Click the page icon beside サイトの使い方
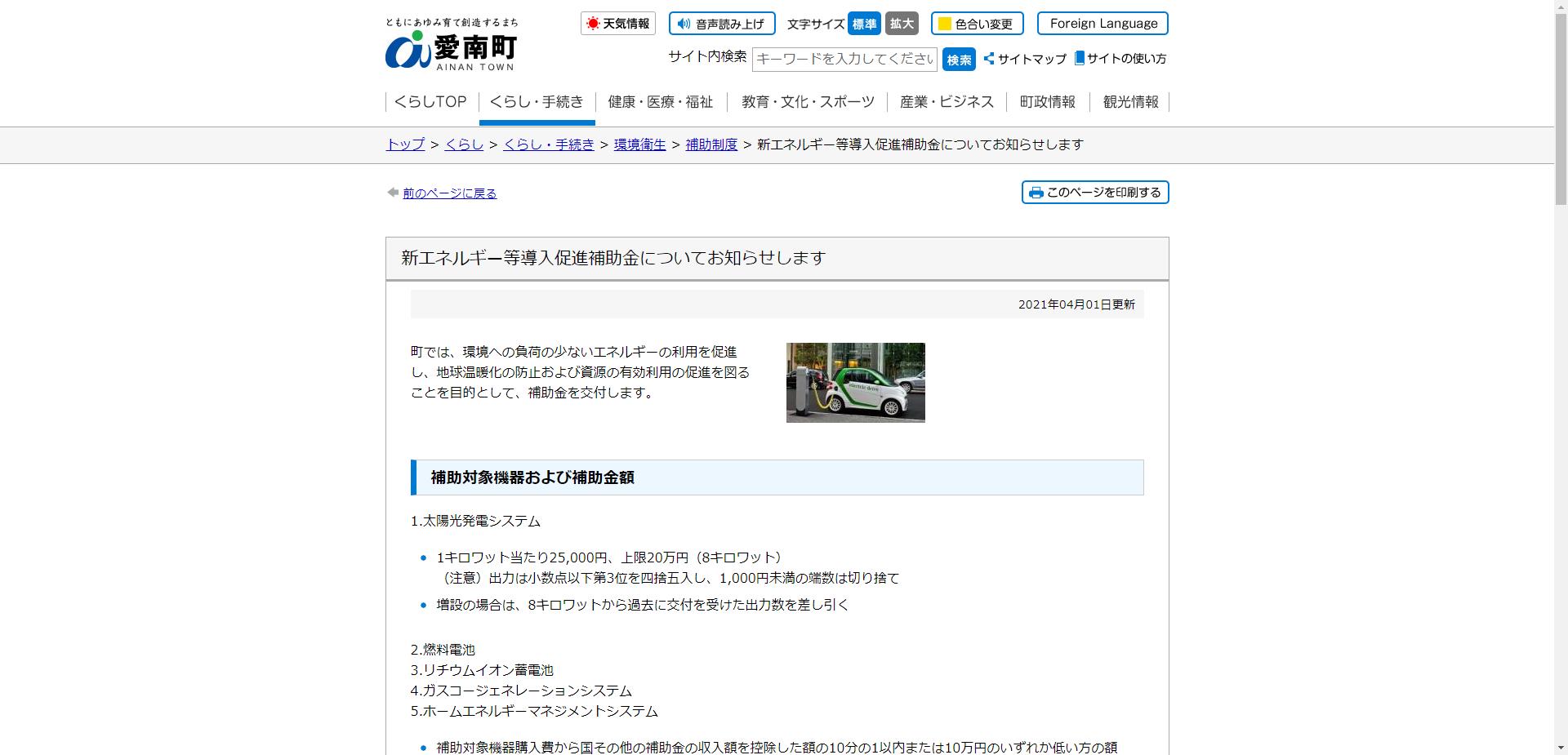This screenshot has height=755, width=1568. click(x=1080, y=58)
